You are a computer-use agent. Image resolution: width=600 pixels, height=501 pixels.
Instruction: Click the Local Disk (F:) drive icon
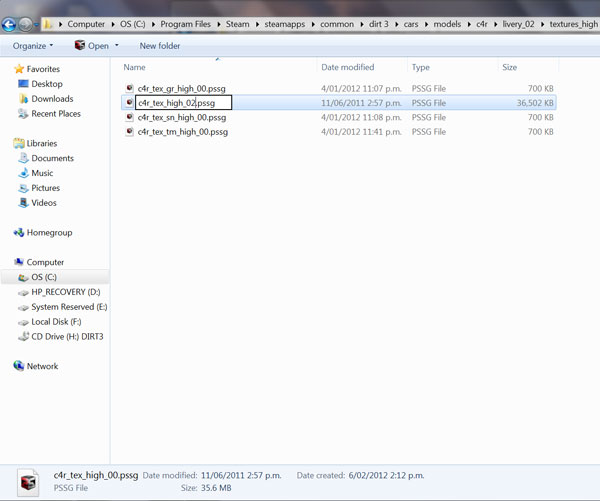[x=23, y=322]
